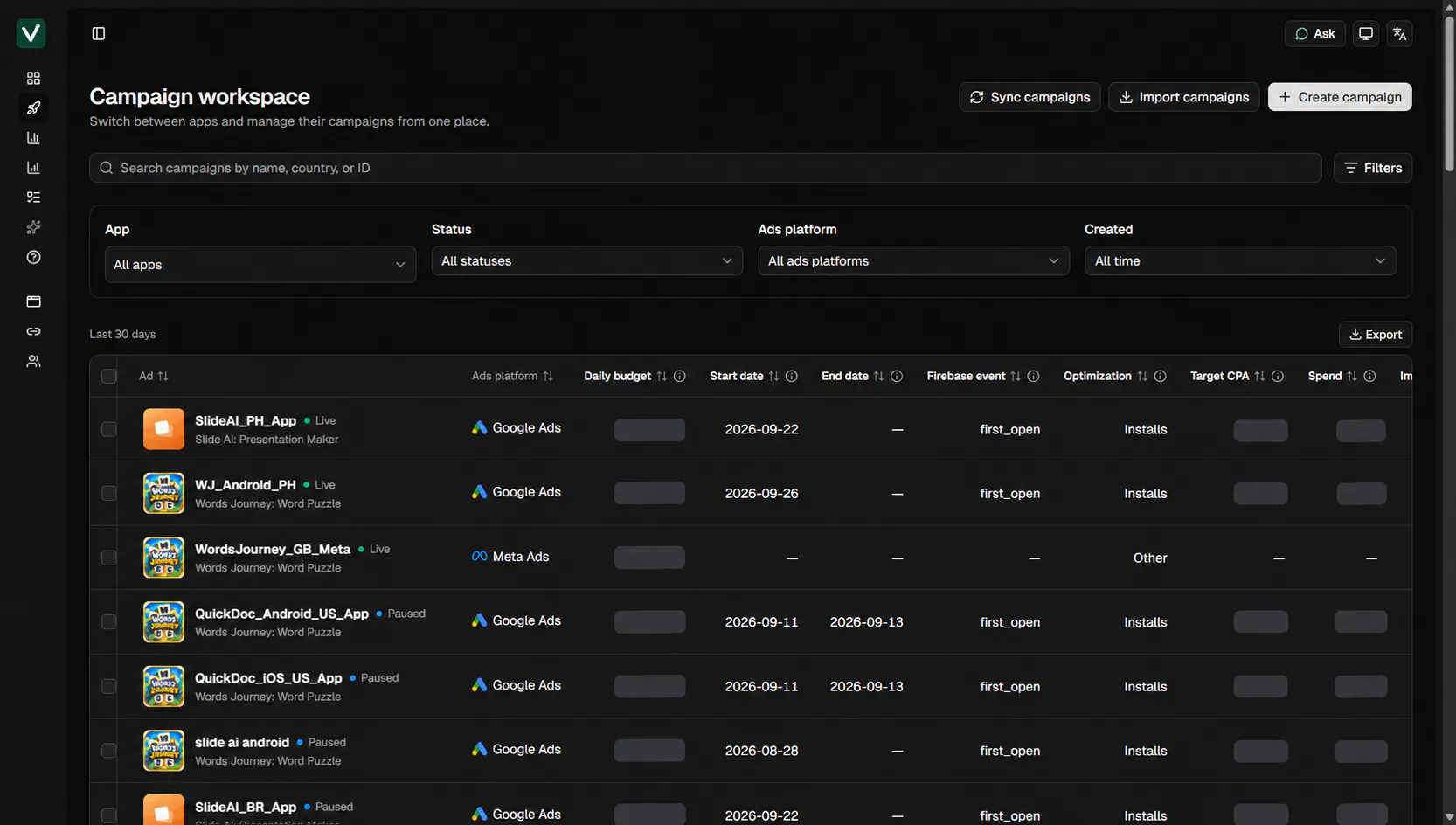
Task: Show info for Target CPA column
Action: click(1278, 376)
